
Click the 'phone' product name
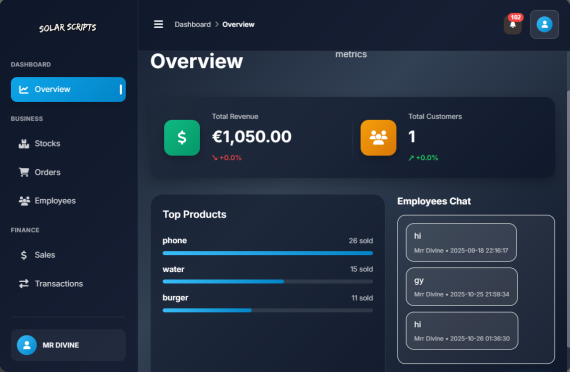coord(175,240)
